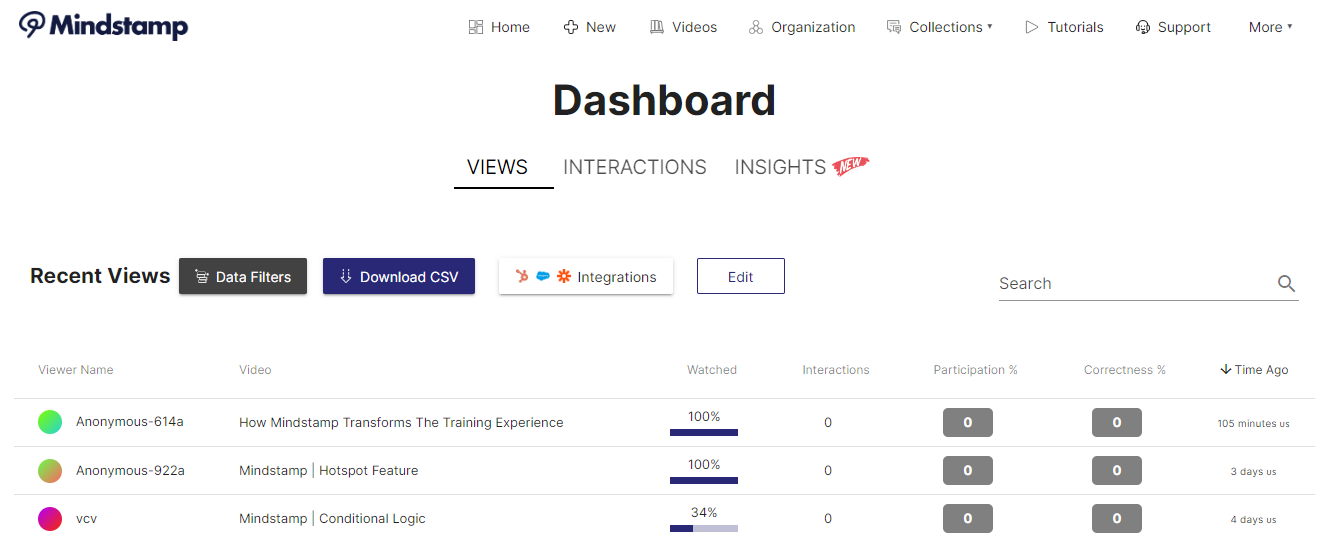Screen dimensions: 1338x538
Task: Click the Anonymous-922a viewer avatar
Action: pyautogui.click(x=50, y=470)
